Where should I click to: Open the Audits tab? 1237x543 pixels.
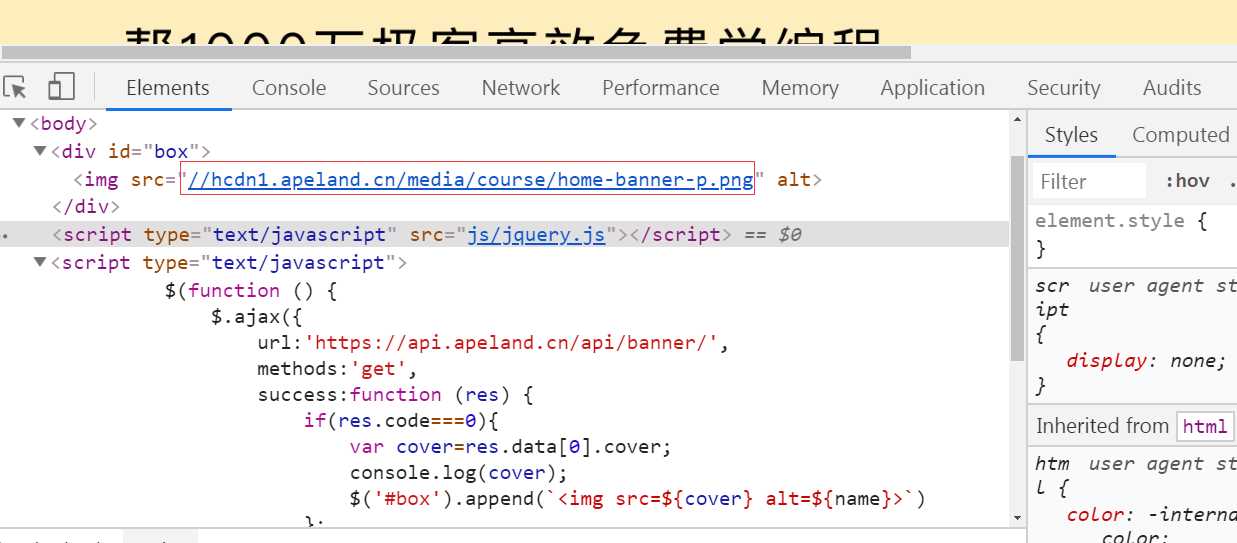pos(1172,88)
